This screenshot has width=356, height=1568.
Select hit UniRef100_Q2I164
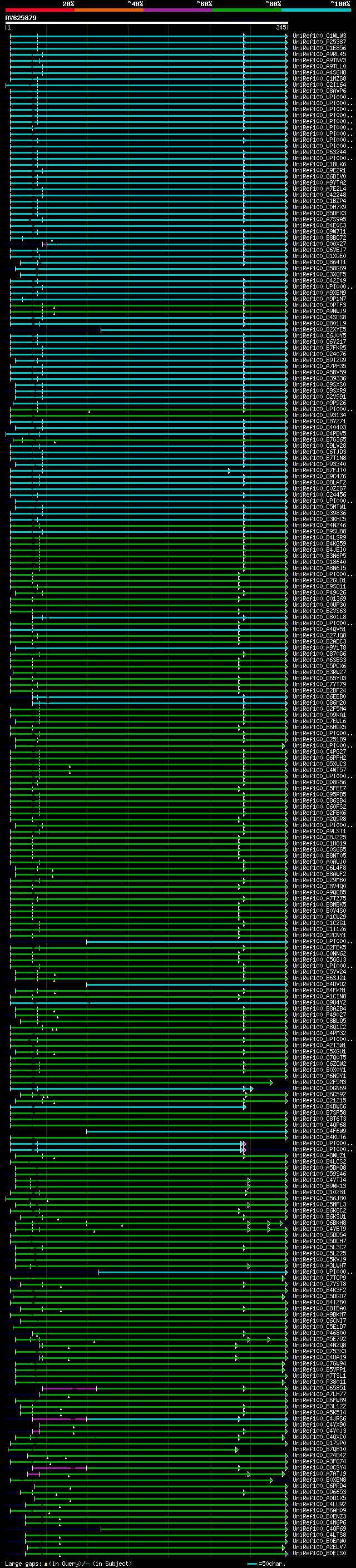tap(319, 85)
